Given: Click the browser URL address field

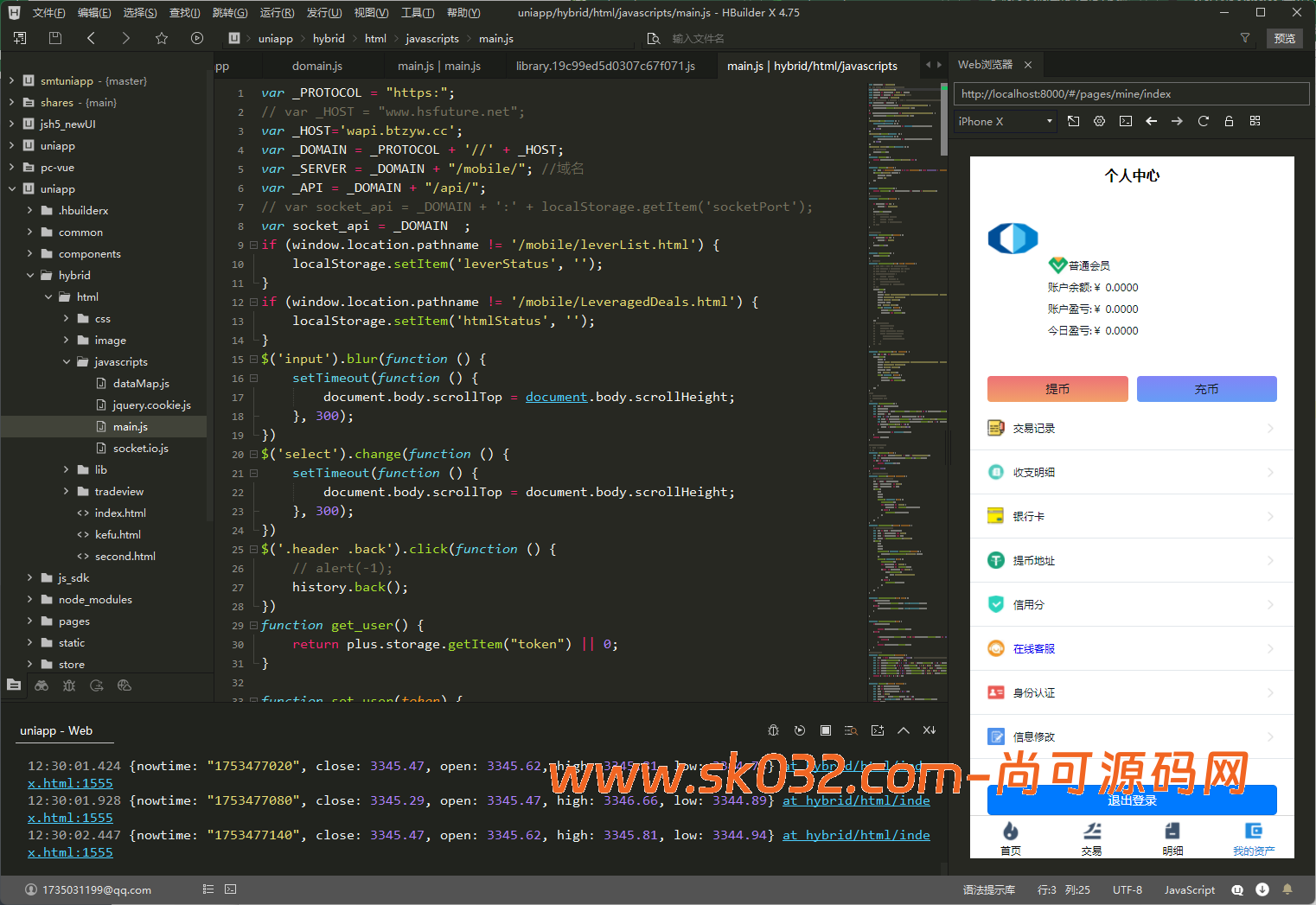Looking at the screenshot, I should [x=1131, y=94].
